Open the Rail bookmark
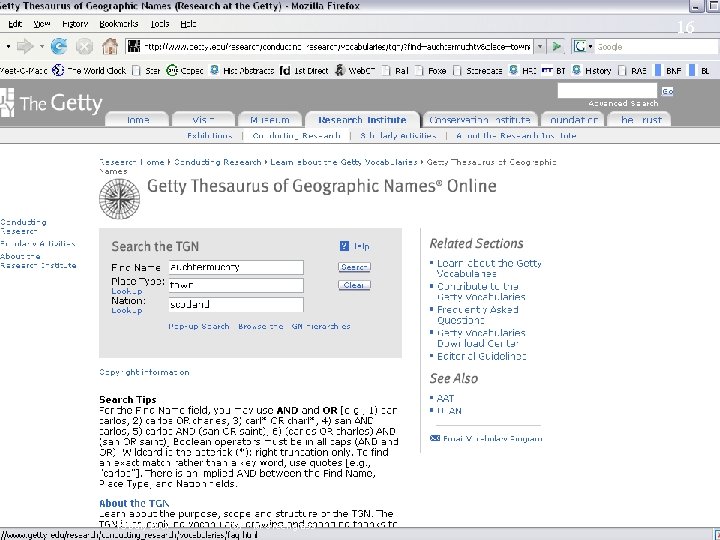The width and height of the screenshot is (720, 540). [395, 71]
